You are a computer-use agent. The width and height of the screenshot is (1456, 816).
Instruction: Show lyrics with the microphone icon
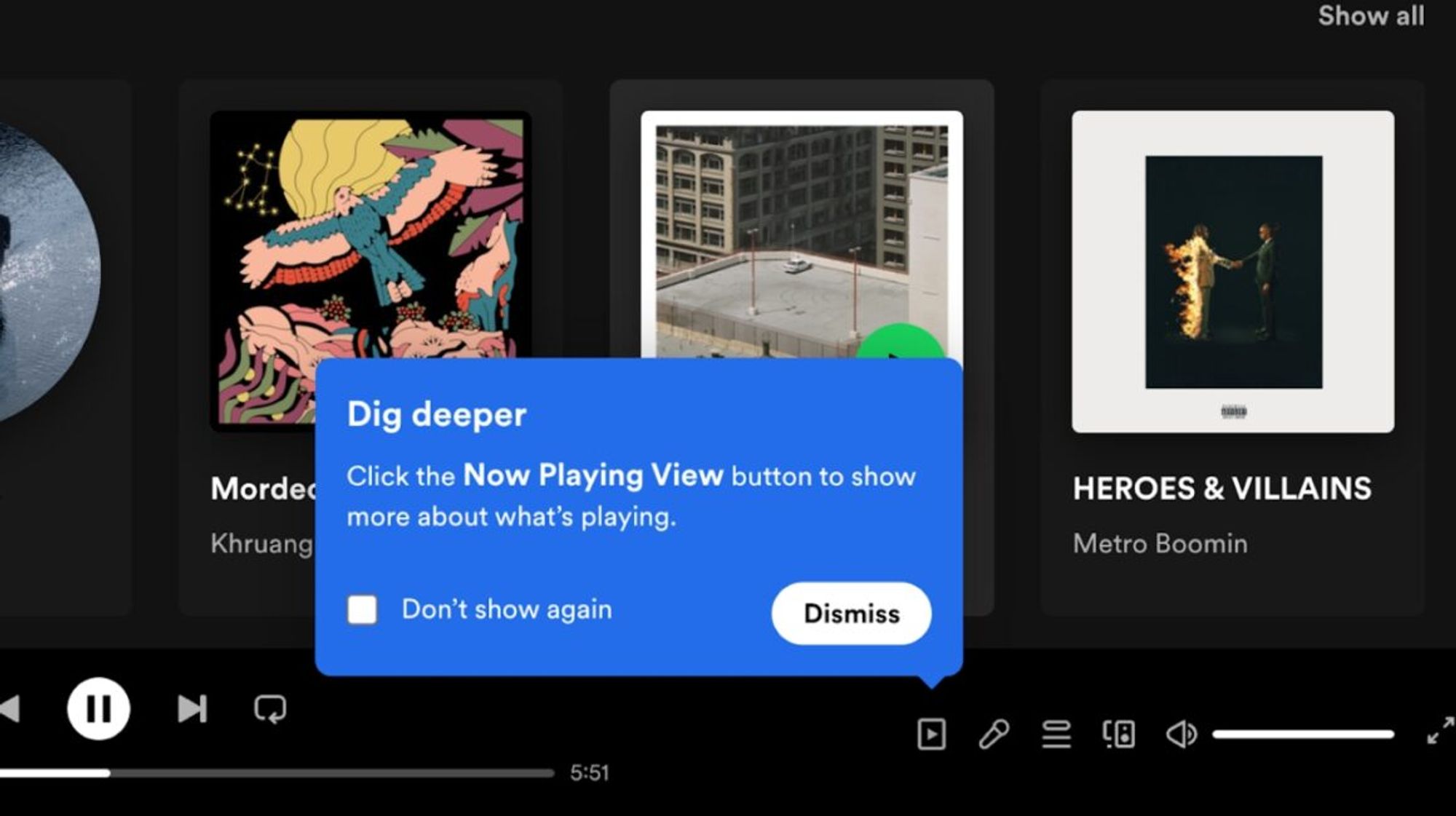(x=994, y=734)
